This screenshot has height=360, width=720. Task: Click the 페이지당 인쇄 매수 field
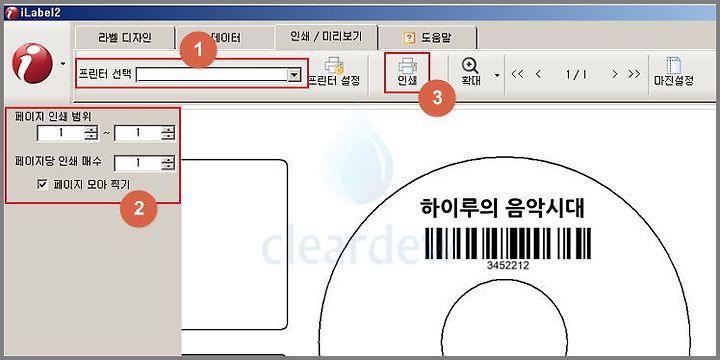[137, 163]
